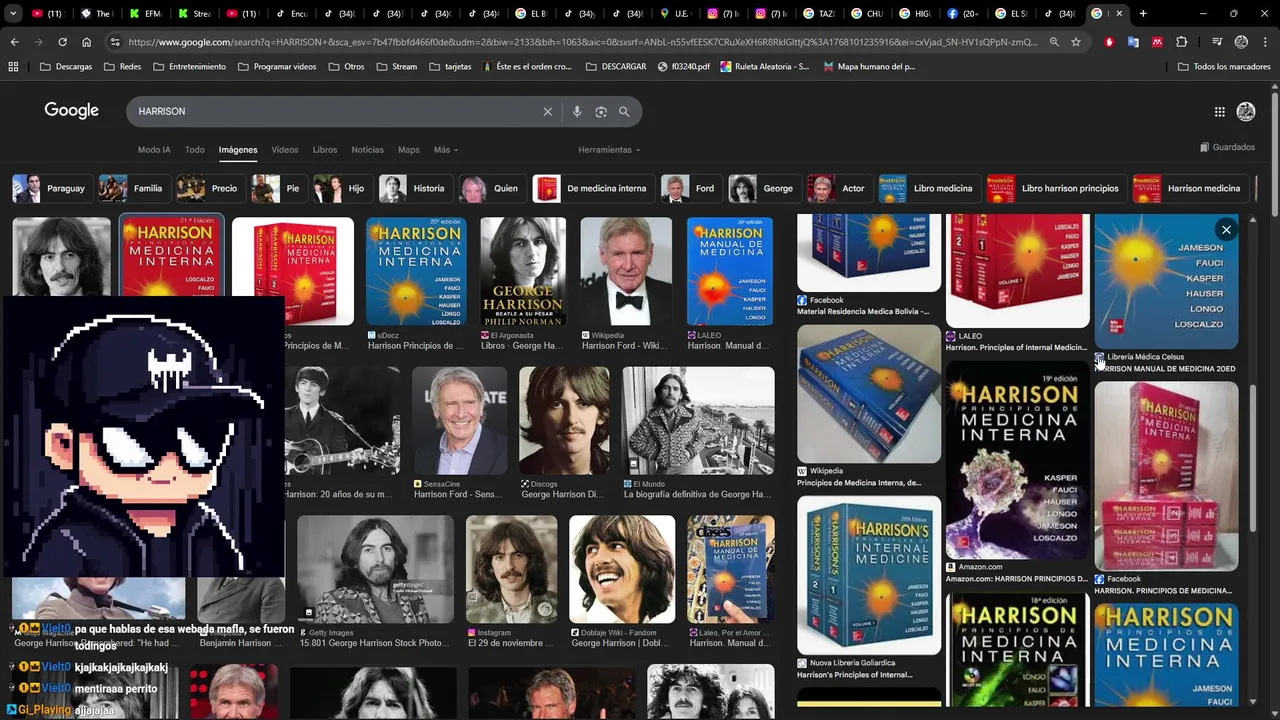Open the Programar videos bookmarks folder
The height and width of the screenshot is (720, 1280).
pyautogui.click(x=277, y=67)
